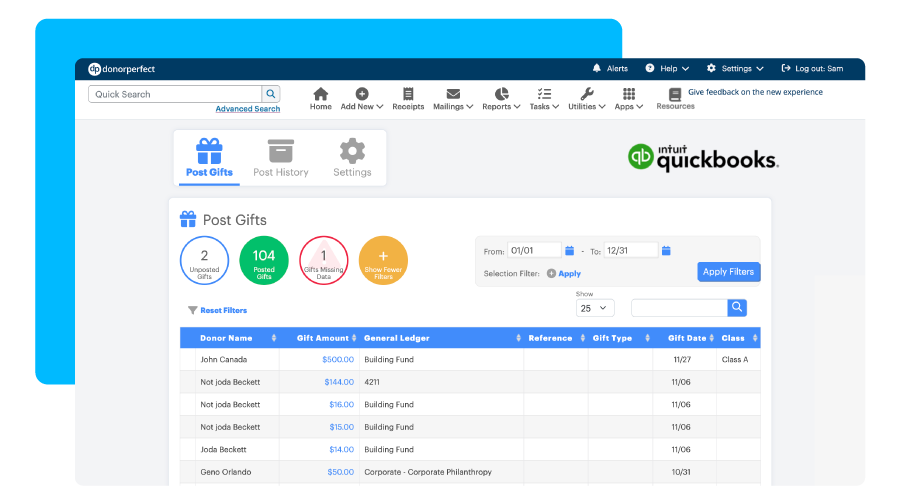This screenshot has width=900, height=504.
Task: Click the table search input field
Action: [x=679, y=308]
